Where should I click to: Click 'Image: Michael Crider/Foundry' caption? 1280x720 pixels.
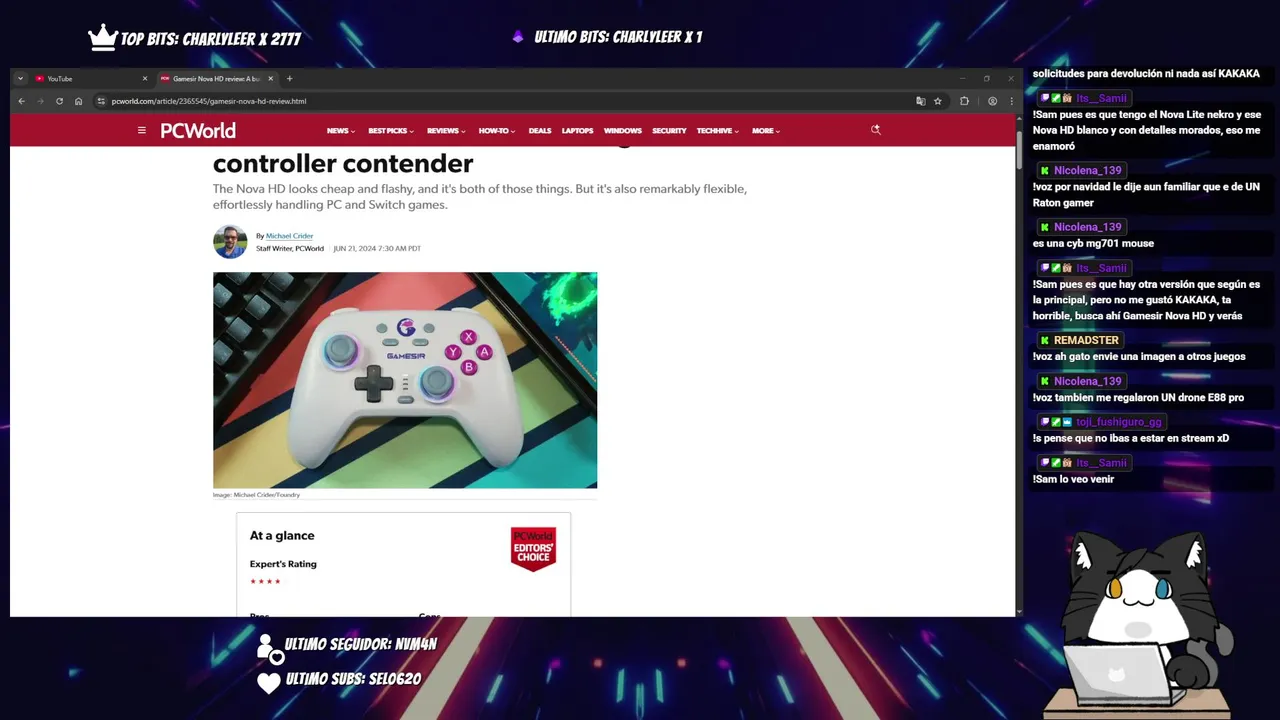point(256,495)
